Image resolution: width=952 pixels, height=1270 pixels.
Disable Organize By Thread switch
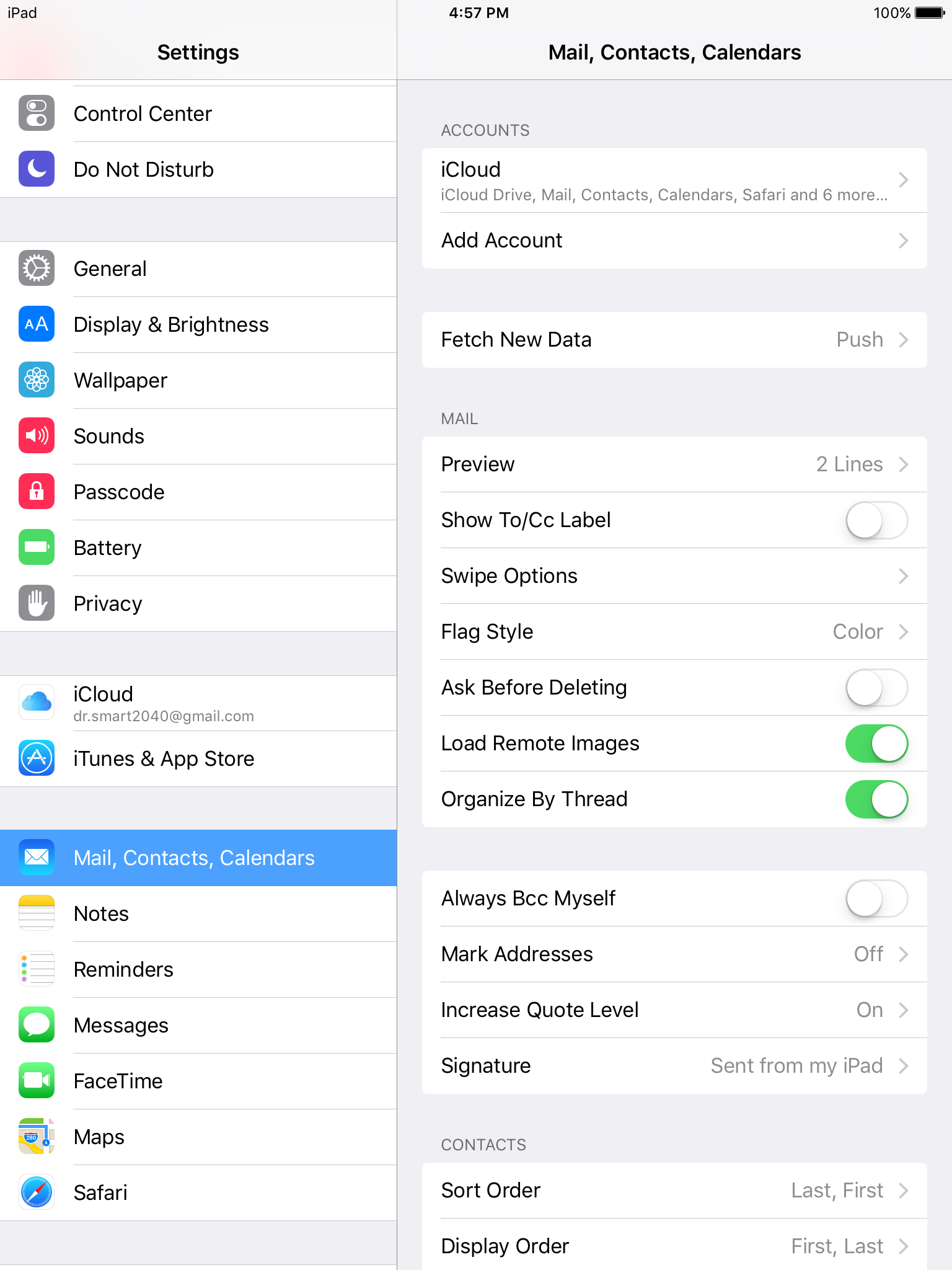tap(876, 799)
